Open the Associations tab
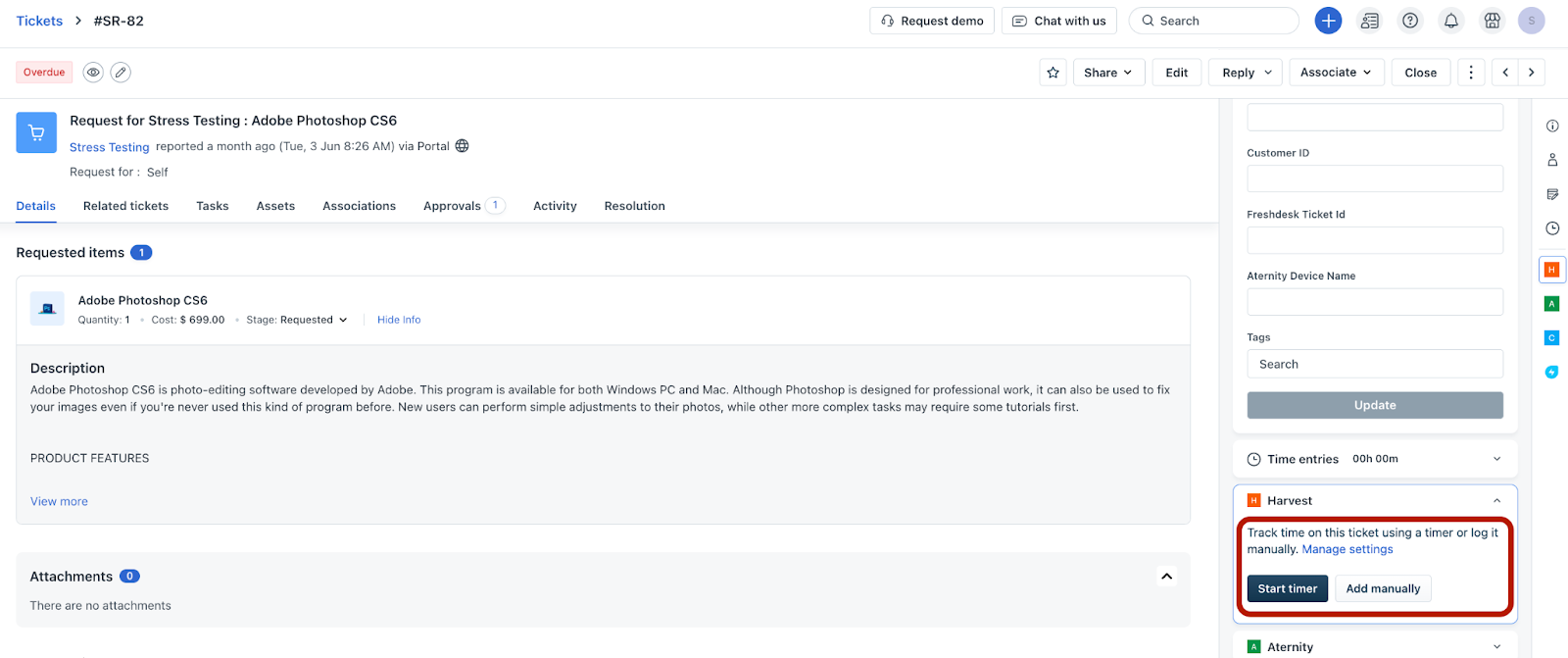This screenshot has width=1568, height=658. pyautogui.click(x=360, y=206)
